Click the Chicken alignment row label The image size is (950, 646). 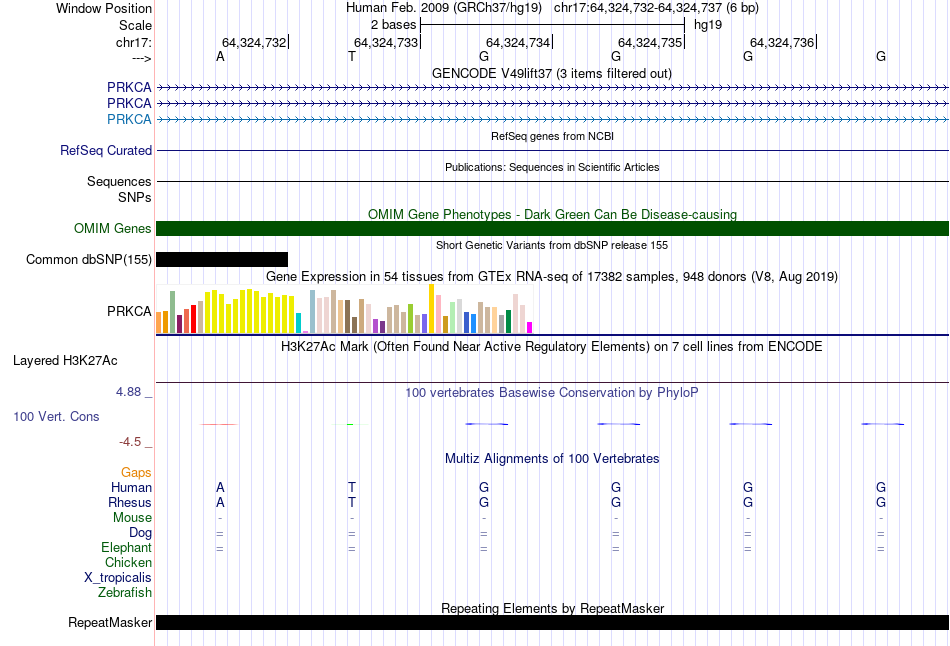tap(128, 562)
